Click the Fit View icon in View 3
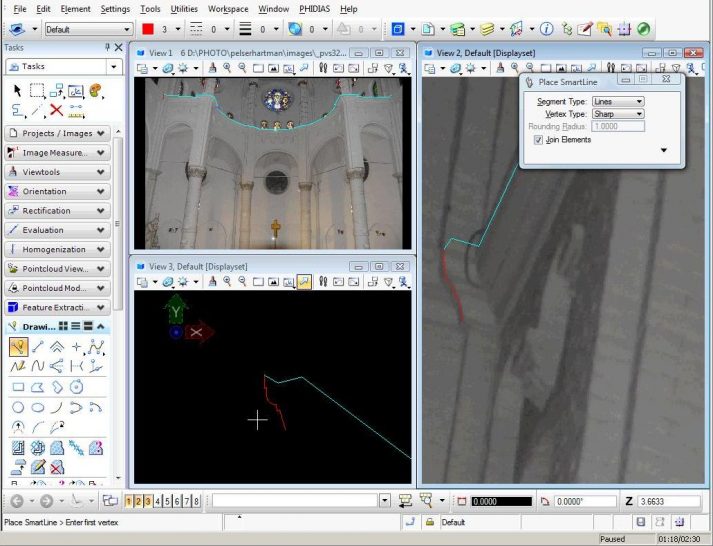 tap(273, 282)
